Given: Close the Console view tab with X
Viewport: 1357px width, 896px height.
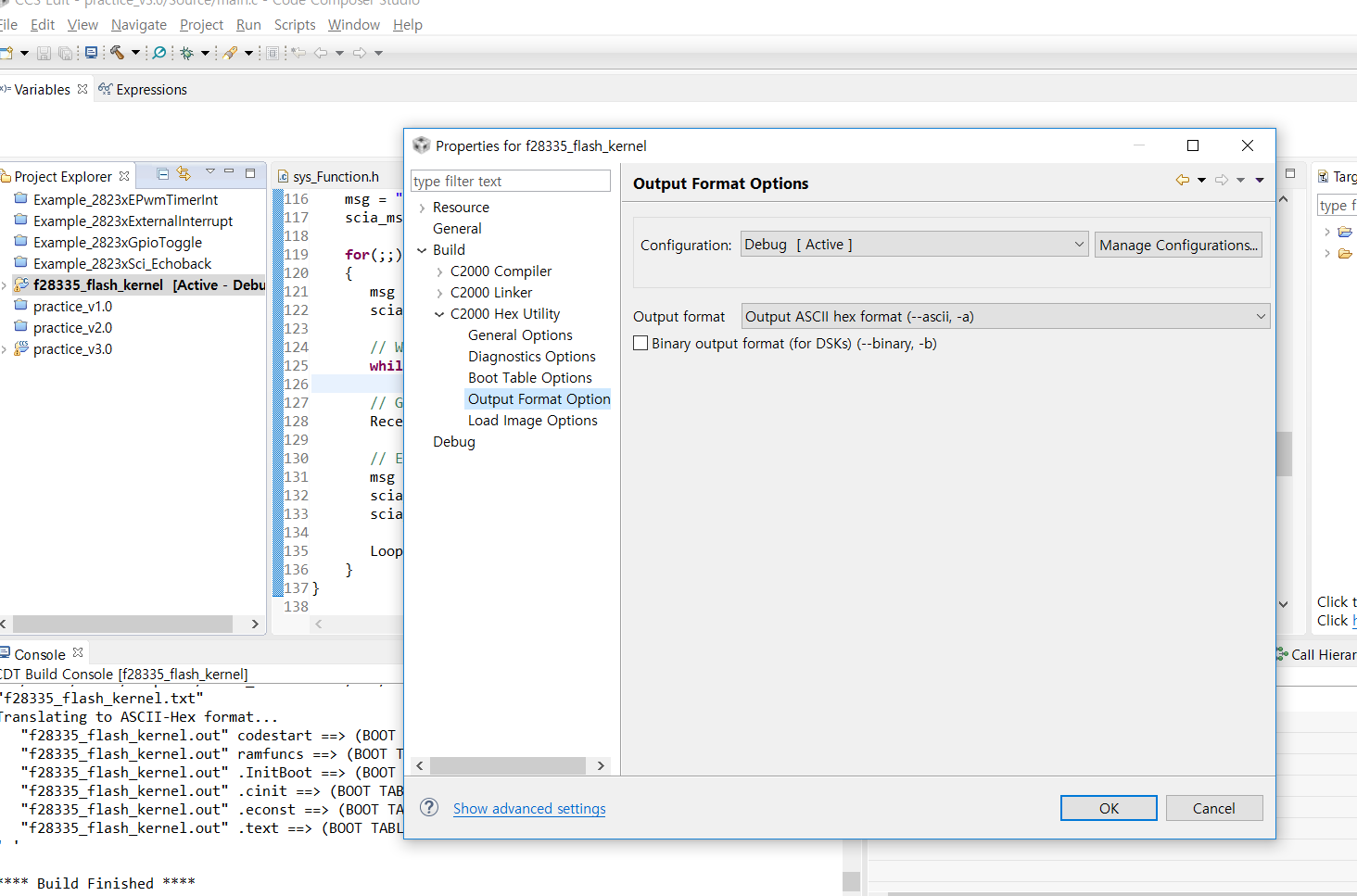Looking at the screenshot, I should click(78, 653).
